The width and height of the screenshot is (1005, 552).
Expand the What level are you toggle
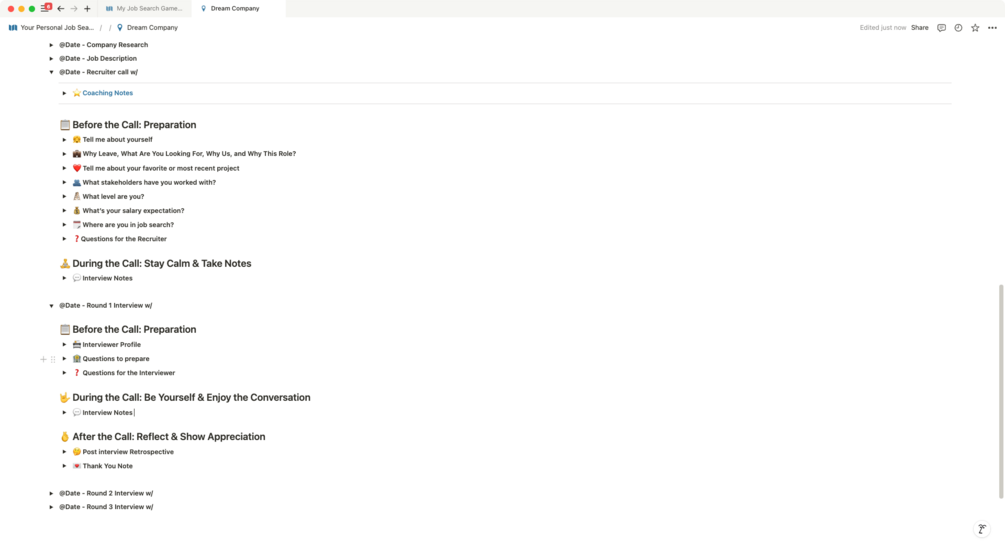tap(64, 197)
